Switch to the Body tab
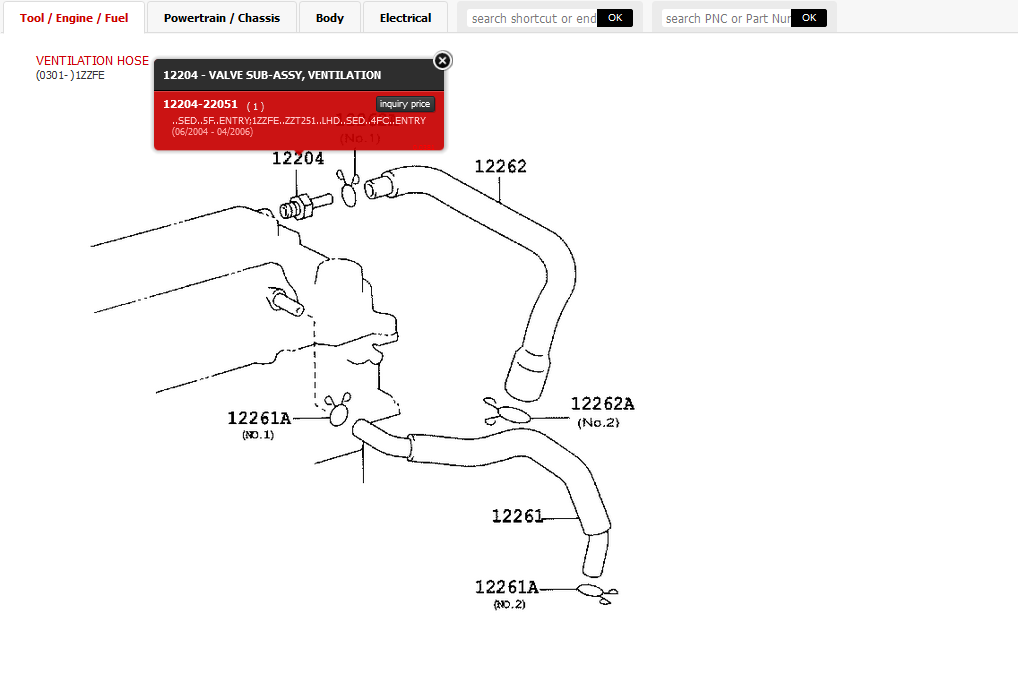Image resolution: width=1018 pixels, height=683 pixels. coord(329,17)
